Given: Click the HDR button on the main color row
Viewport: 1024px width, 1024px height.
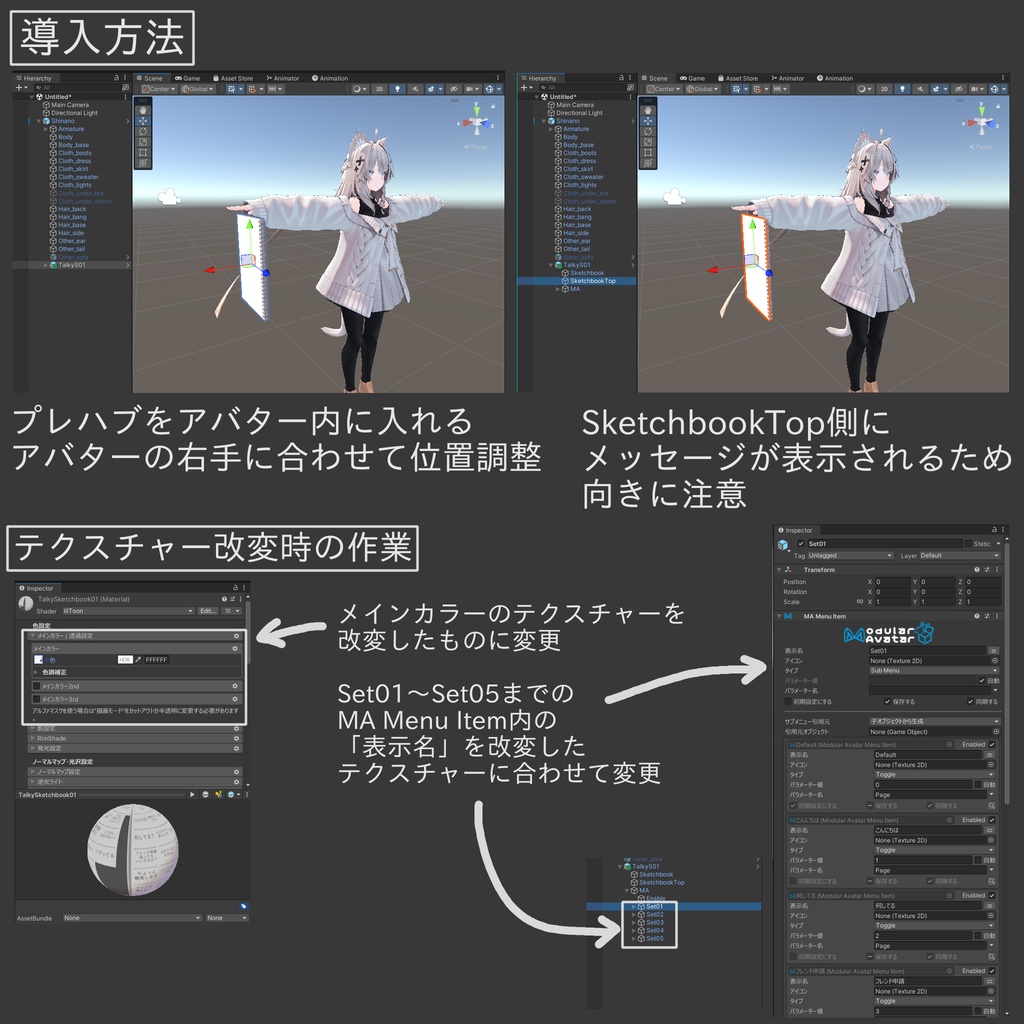Looking at the screenshot, I should (125, 660).
